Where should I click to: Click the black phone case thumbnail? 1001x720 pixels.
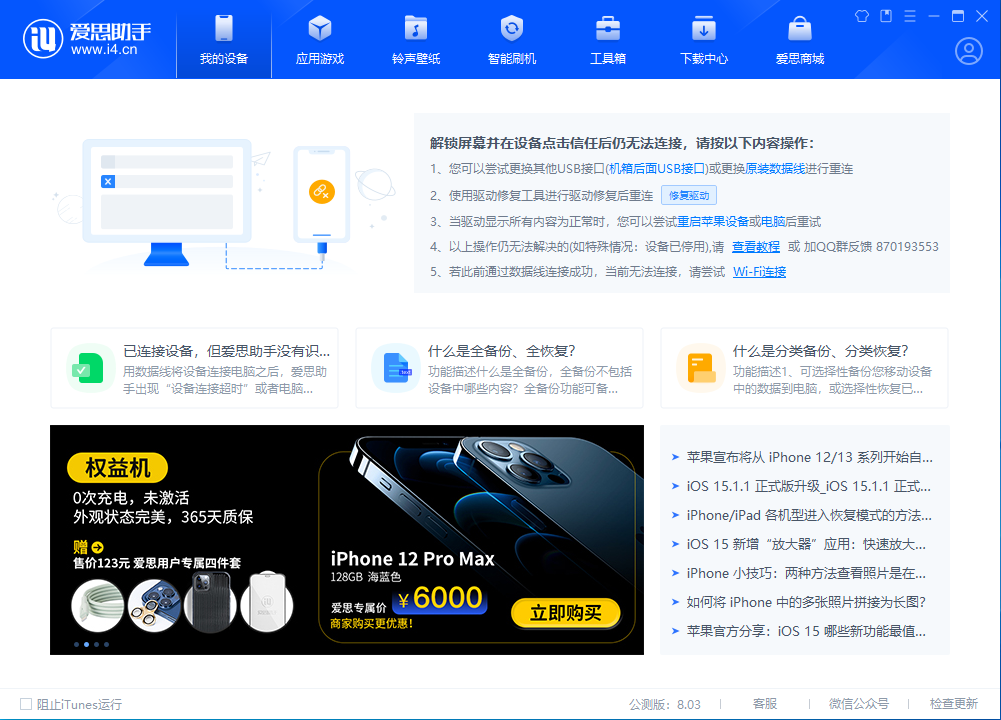(x=210, y=603)
